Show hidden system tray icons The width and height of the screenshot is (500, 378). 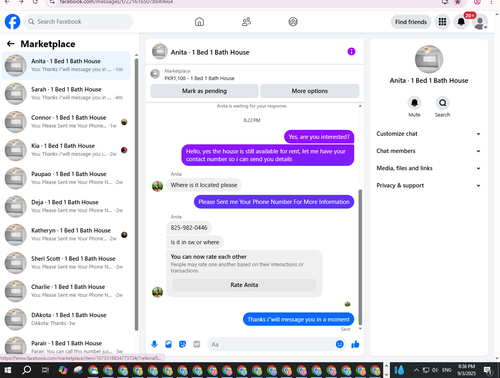pos(416,370)
